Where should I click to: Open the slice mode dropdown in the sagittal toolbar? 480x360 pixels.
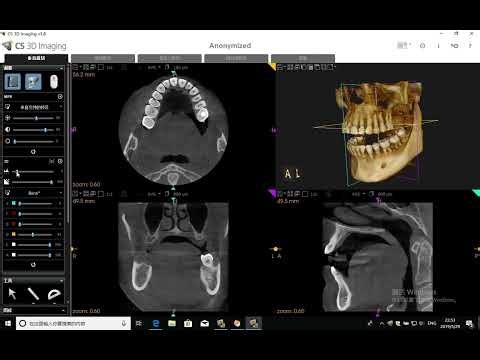358,194
